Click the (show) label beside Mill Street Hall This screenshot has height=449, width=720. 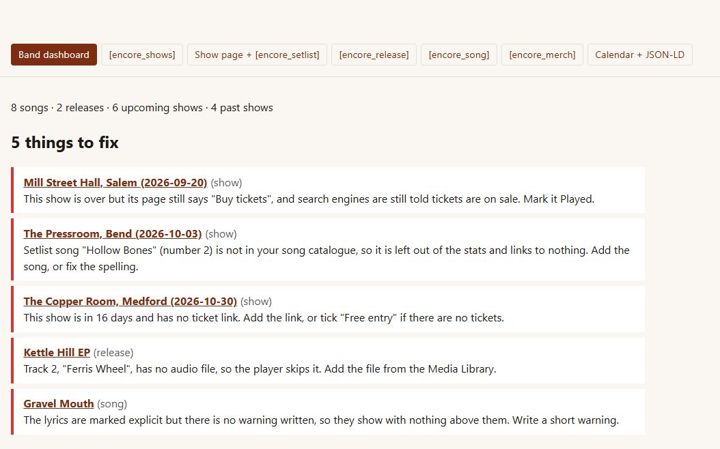pos(226,183)
